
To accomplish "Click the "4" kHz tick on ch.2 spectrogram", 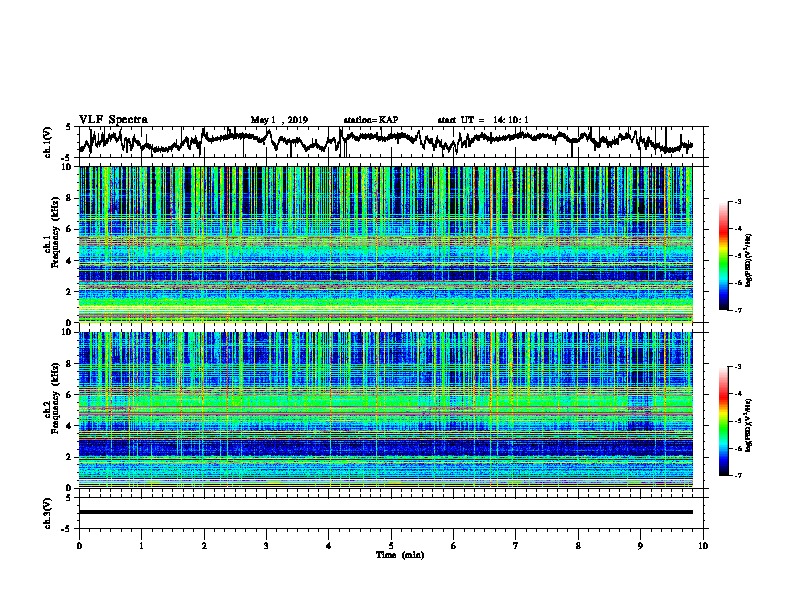I will coord(70,426).
